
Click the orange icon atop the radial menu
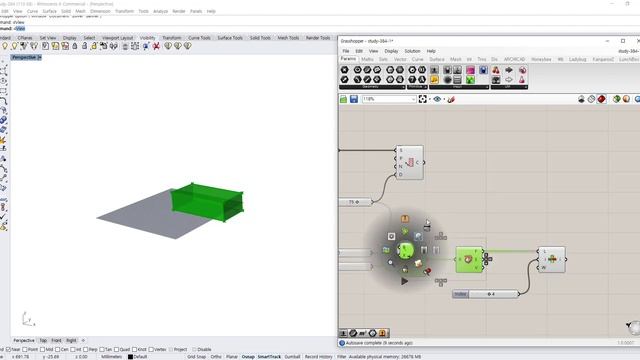tap(404, 219)
